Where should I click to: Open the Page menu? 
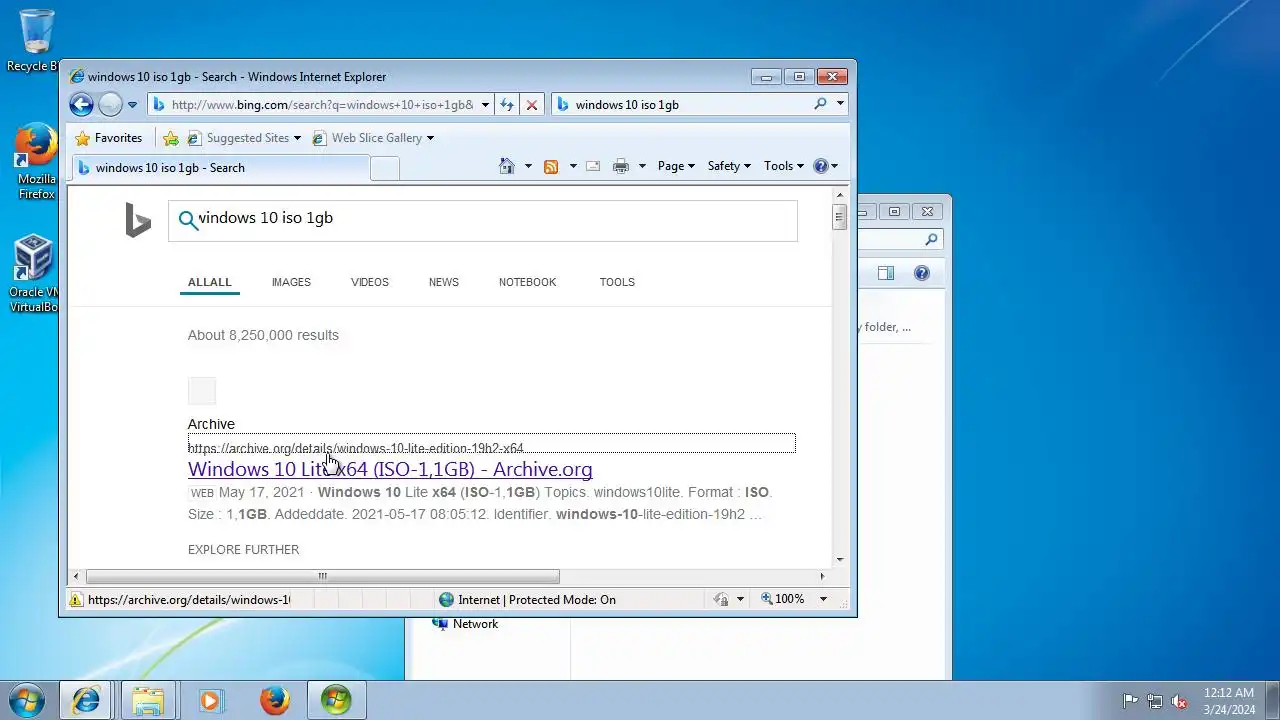[x=676, y=166]
